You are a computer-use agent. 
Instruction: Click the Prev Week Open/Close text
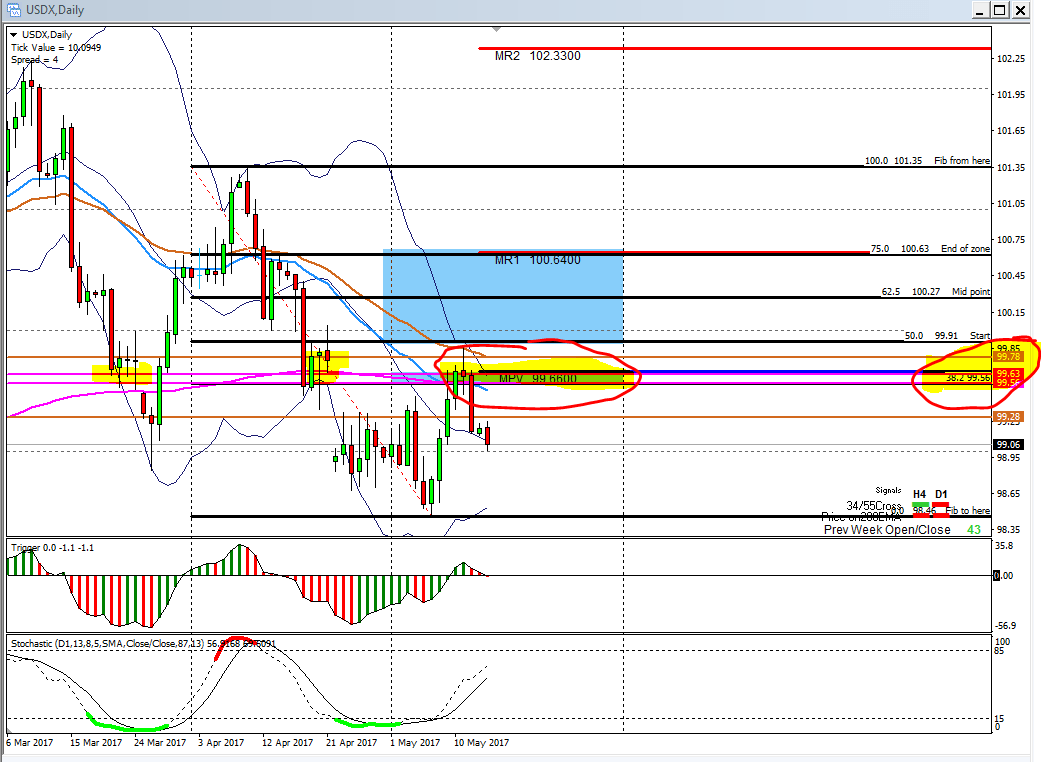pos(887,529)
